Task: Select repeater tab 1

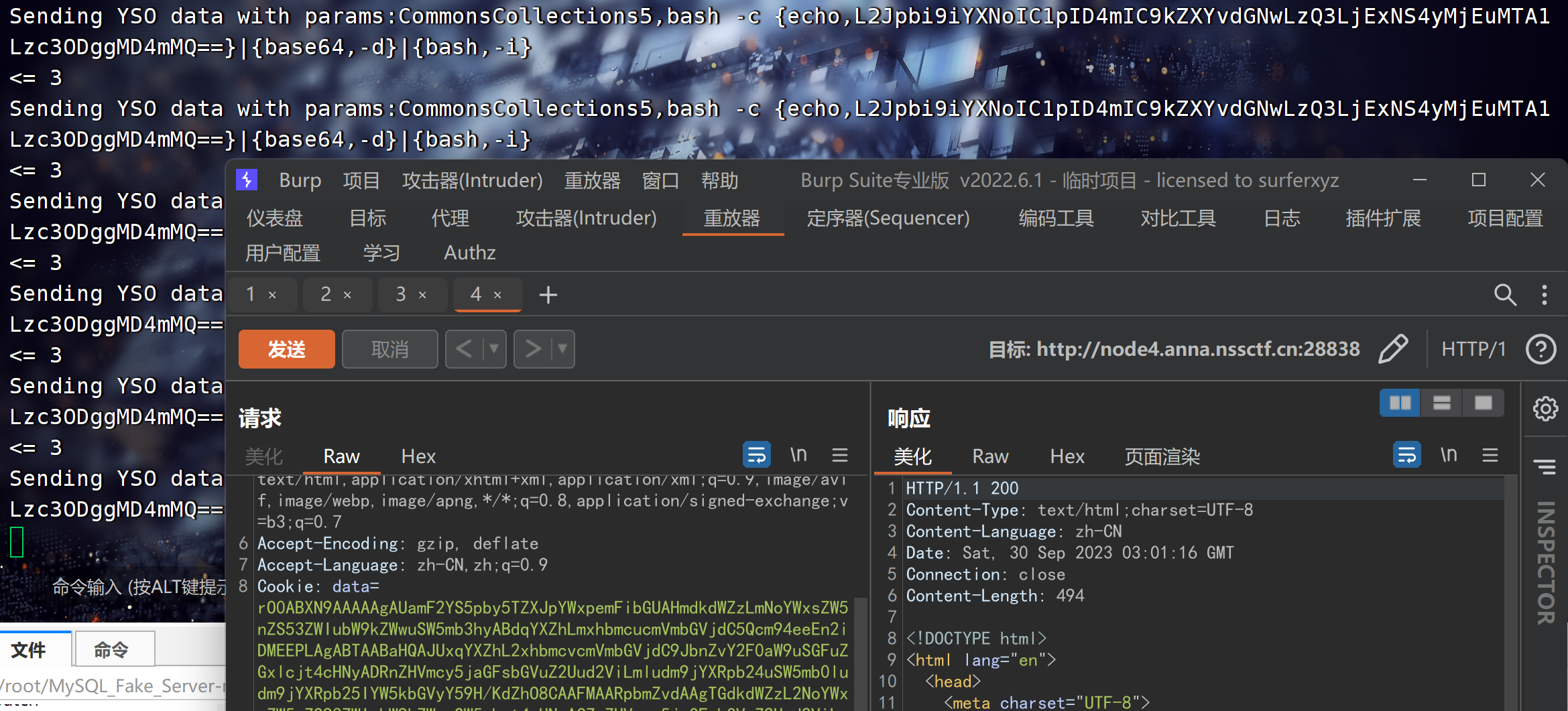Action: point(251,294)
